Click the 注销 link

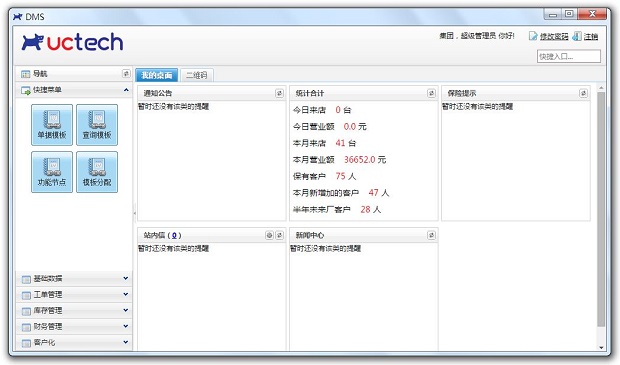click(x=591, y=36)
